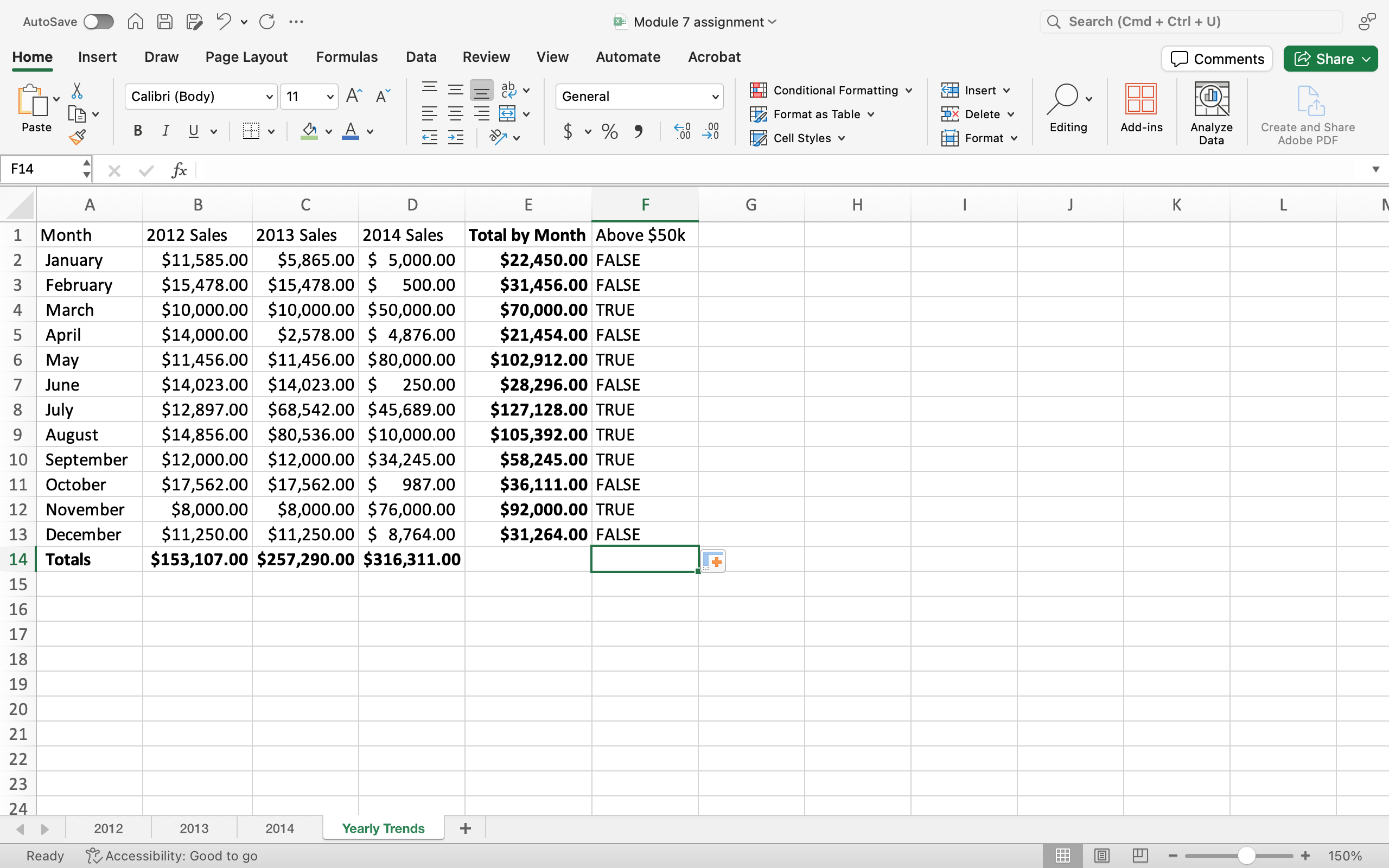1389x868 pixels.
Task: Expand the Share button dropdown arrow
Action: (x=1367, y=59)
